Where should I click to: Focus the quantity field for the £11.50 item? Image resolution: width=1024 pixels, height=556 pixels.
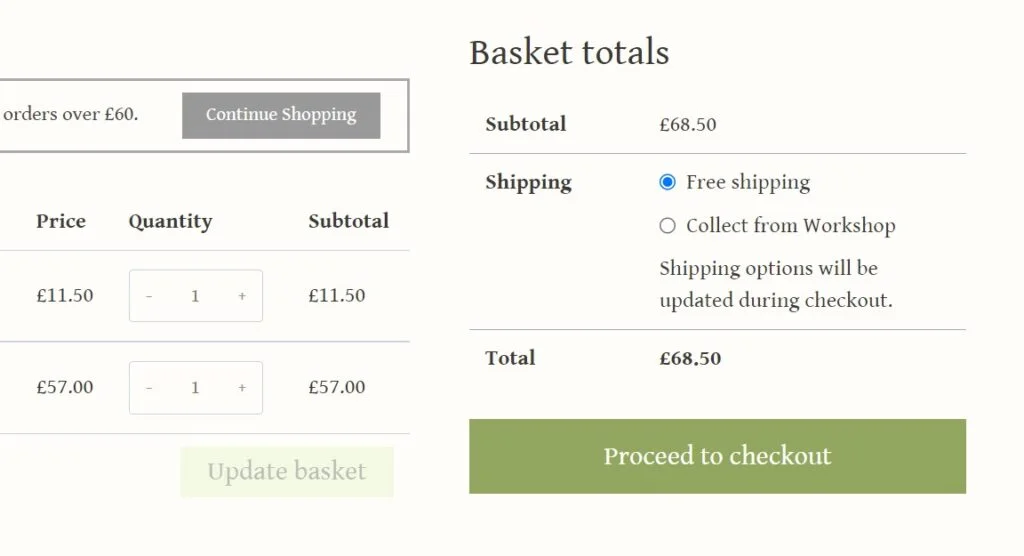click(195, 296)
